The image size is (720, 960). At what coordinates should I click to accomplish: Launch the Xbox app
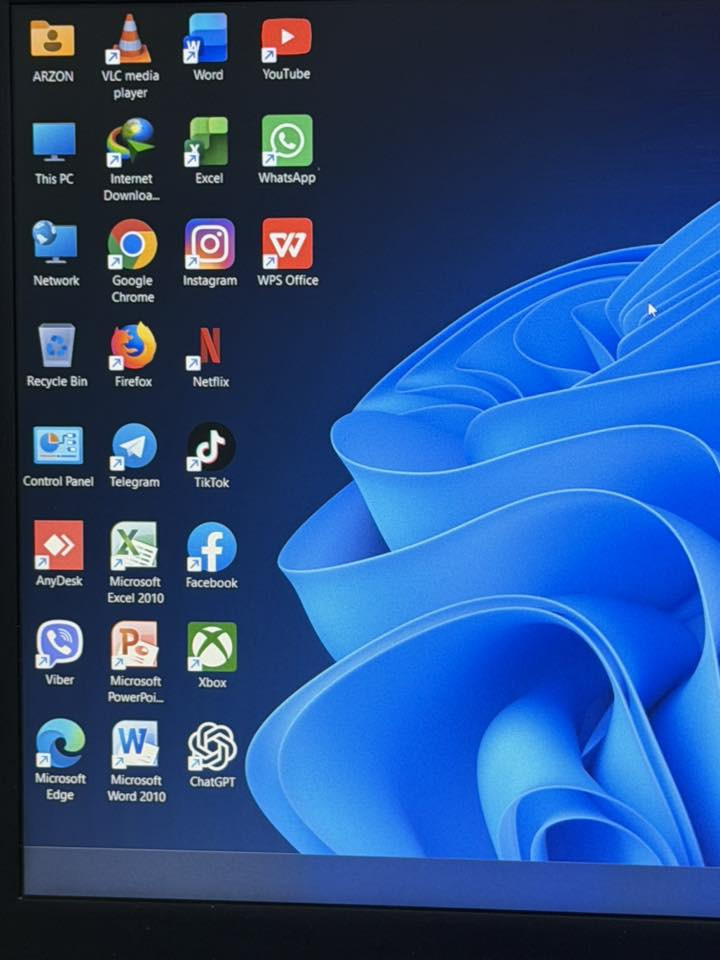pyautogui.click(x=212, y=647)
